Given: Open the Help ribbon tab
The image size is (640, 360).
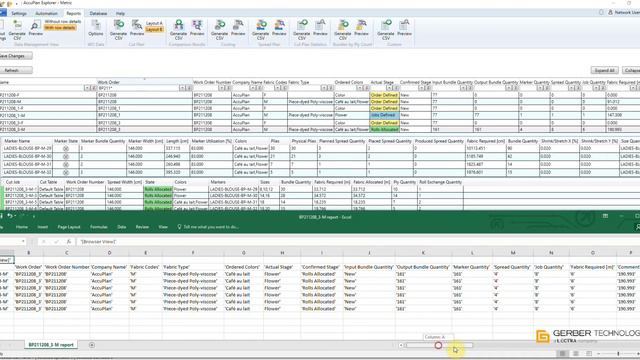Looking at the screenshot, I should coord(120,13).
